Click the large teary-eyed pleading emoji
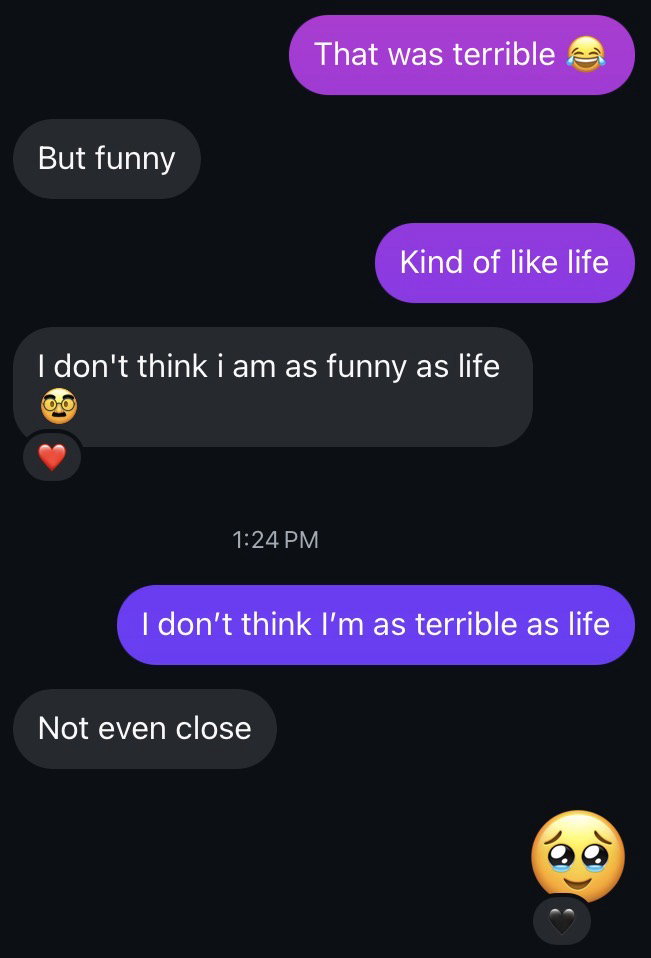 [x=577, y=856]
